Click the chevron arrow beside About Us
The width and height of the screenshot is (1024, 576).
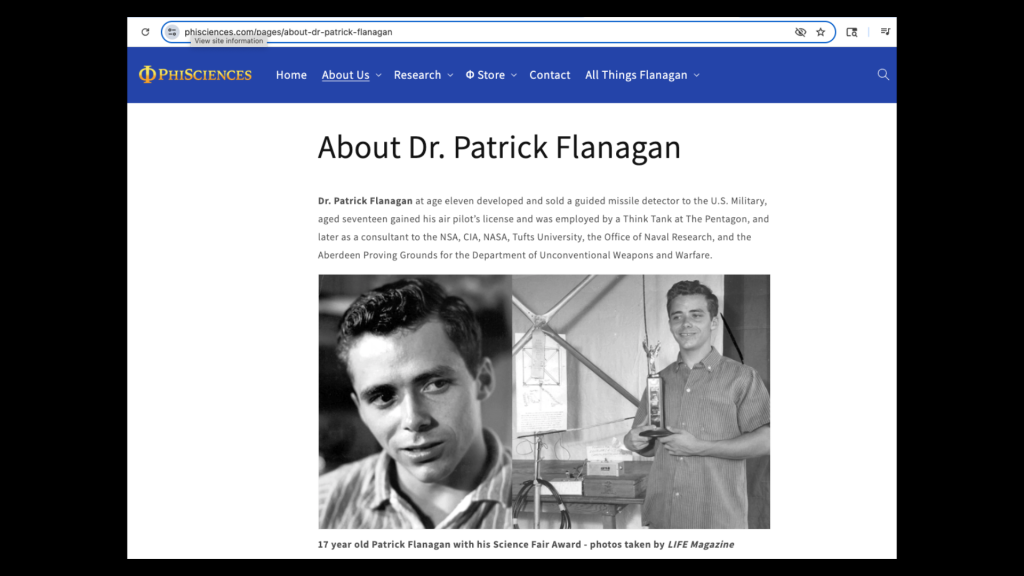[378, 76]
